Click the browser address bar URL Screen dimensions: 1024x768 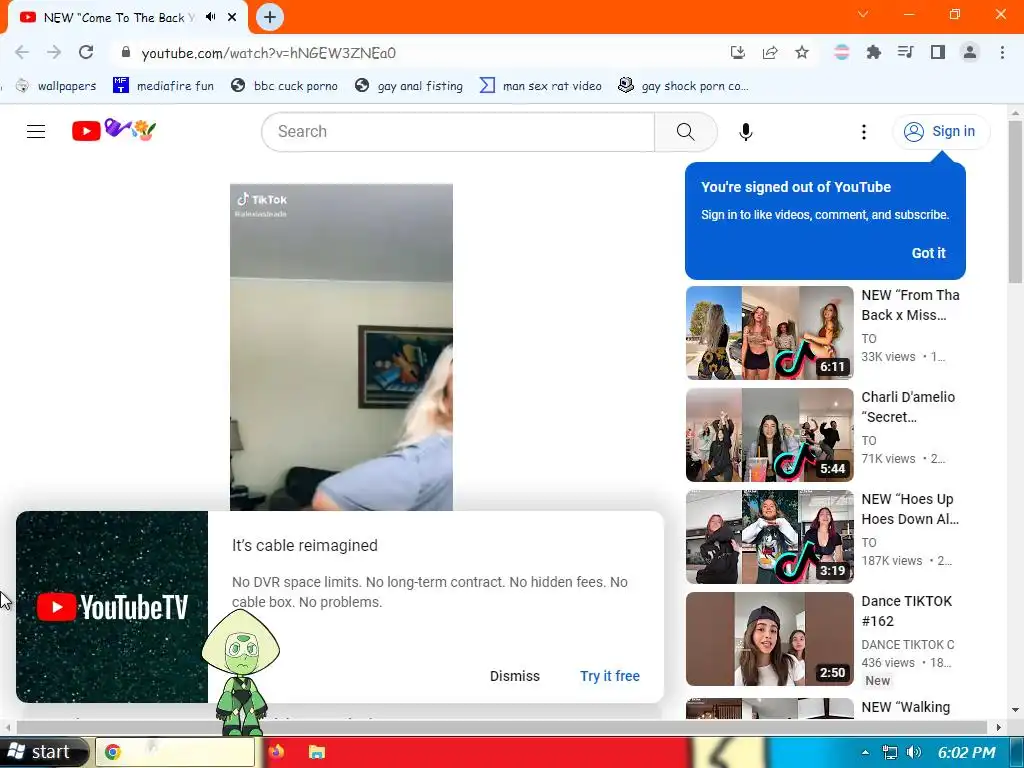click(x=268, y=53)
